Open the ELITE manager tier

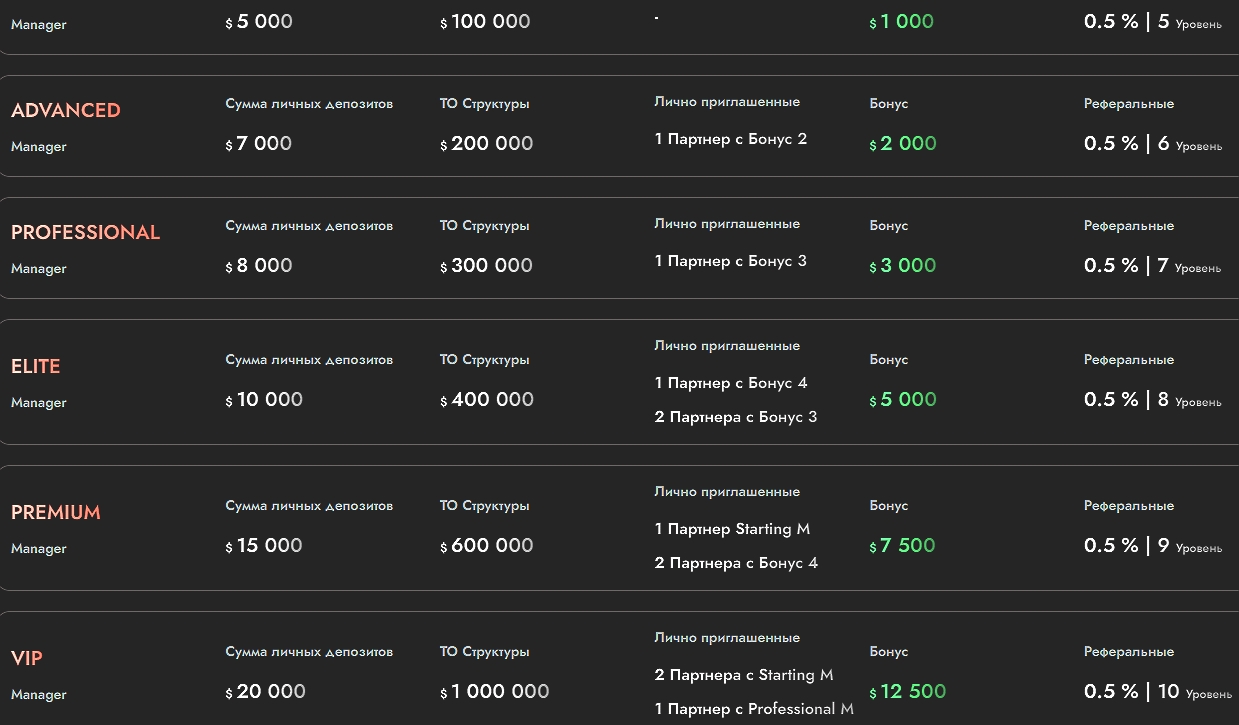click(x=36, y=366)
